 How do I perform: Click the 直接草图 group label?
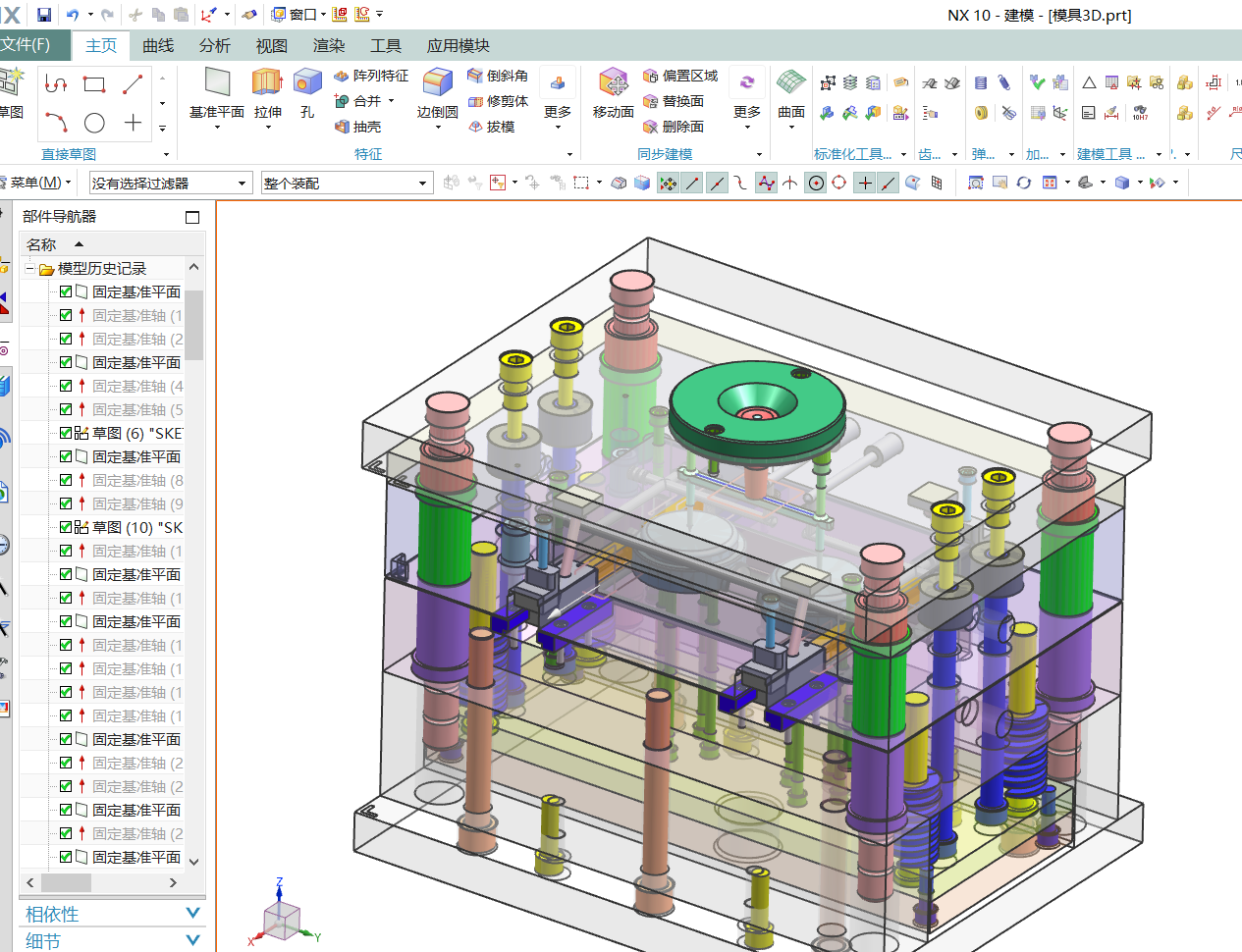coord(69,154)
